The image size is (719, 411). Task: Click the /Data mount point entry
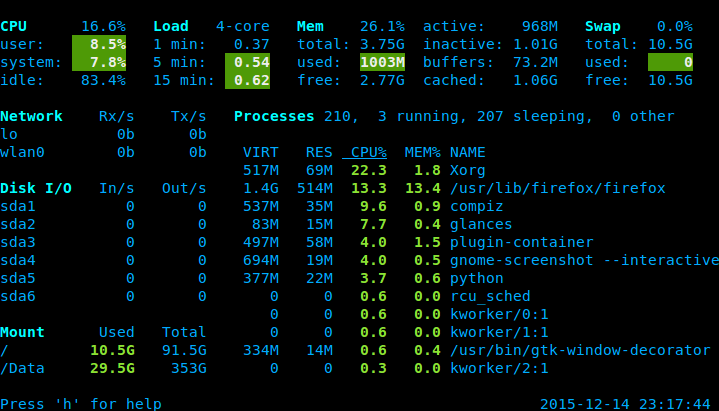coord(22,368)
